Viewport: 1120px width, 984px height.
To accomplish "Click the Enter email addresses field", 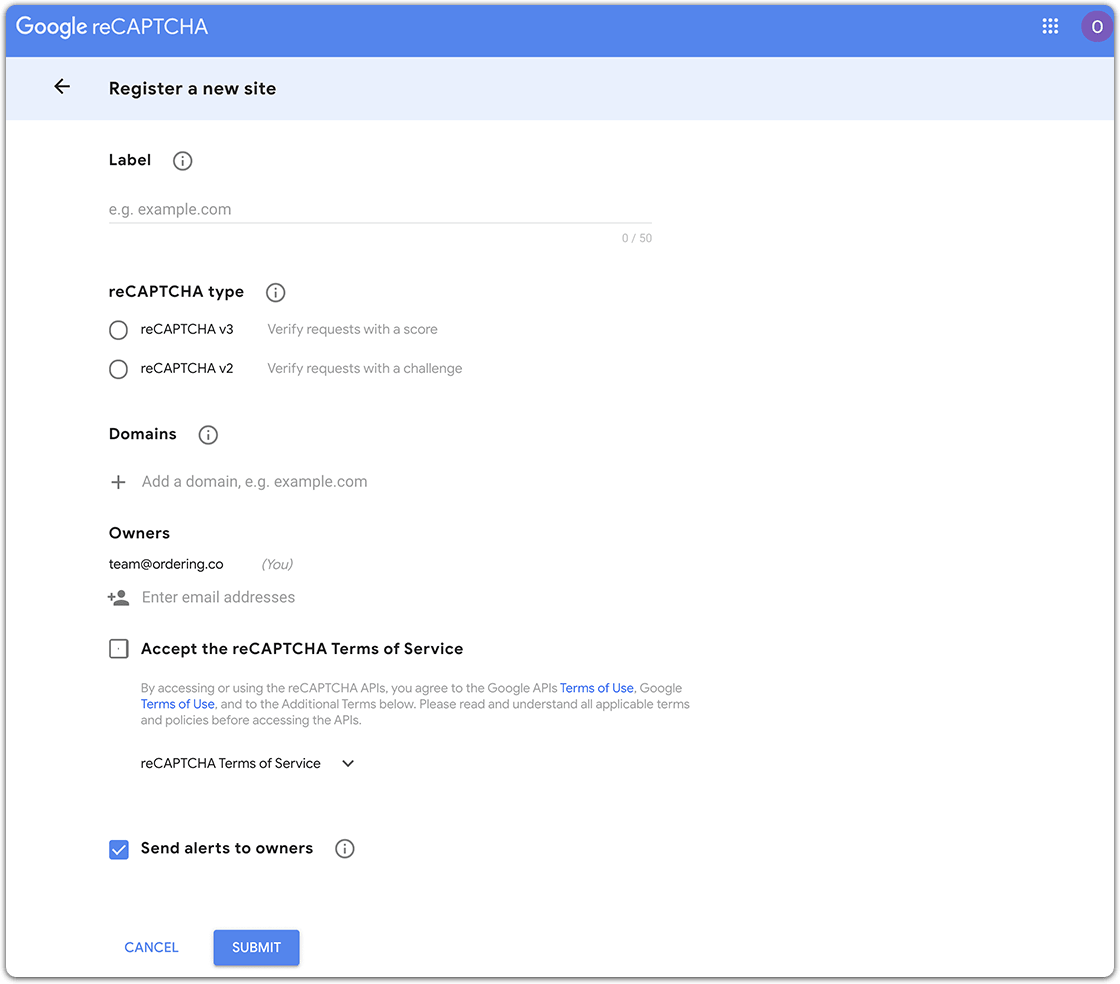I will [219, 598].
